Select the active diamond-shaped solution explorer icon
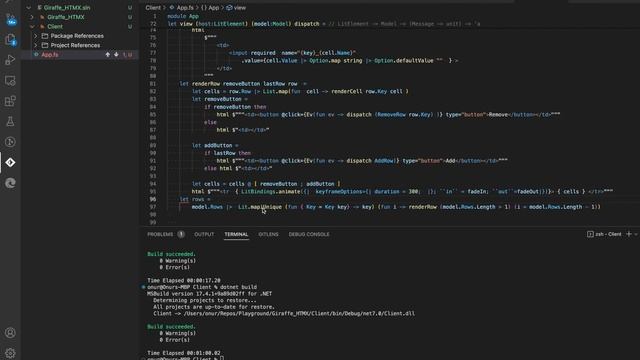The height and width of the screenshot is (360, 640). click(x=10, y=162)
